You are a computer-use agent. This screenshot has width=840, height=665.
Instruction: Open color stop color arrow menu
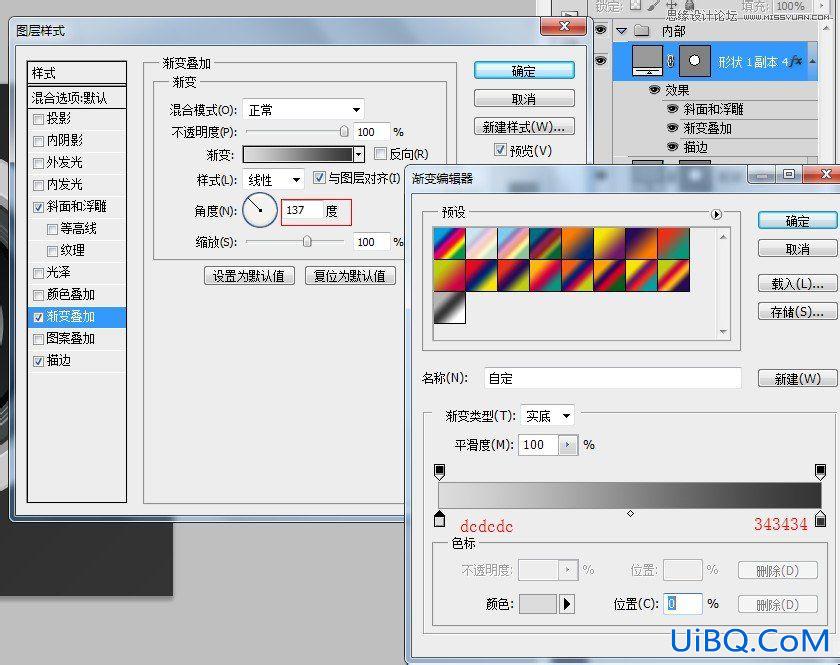pyautogui.click(x=567, y=604)
